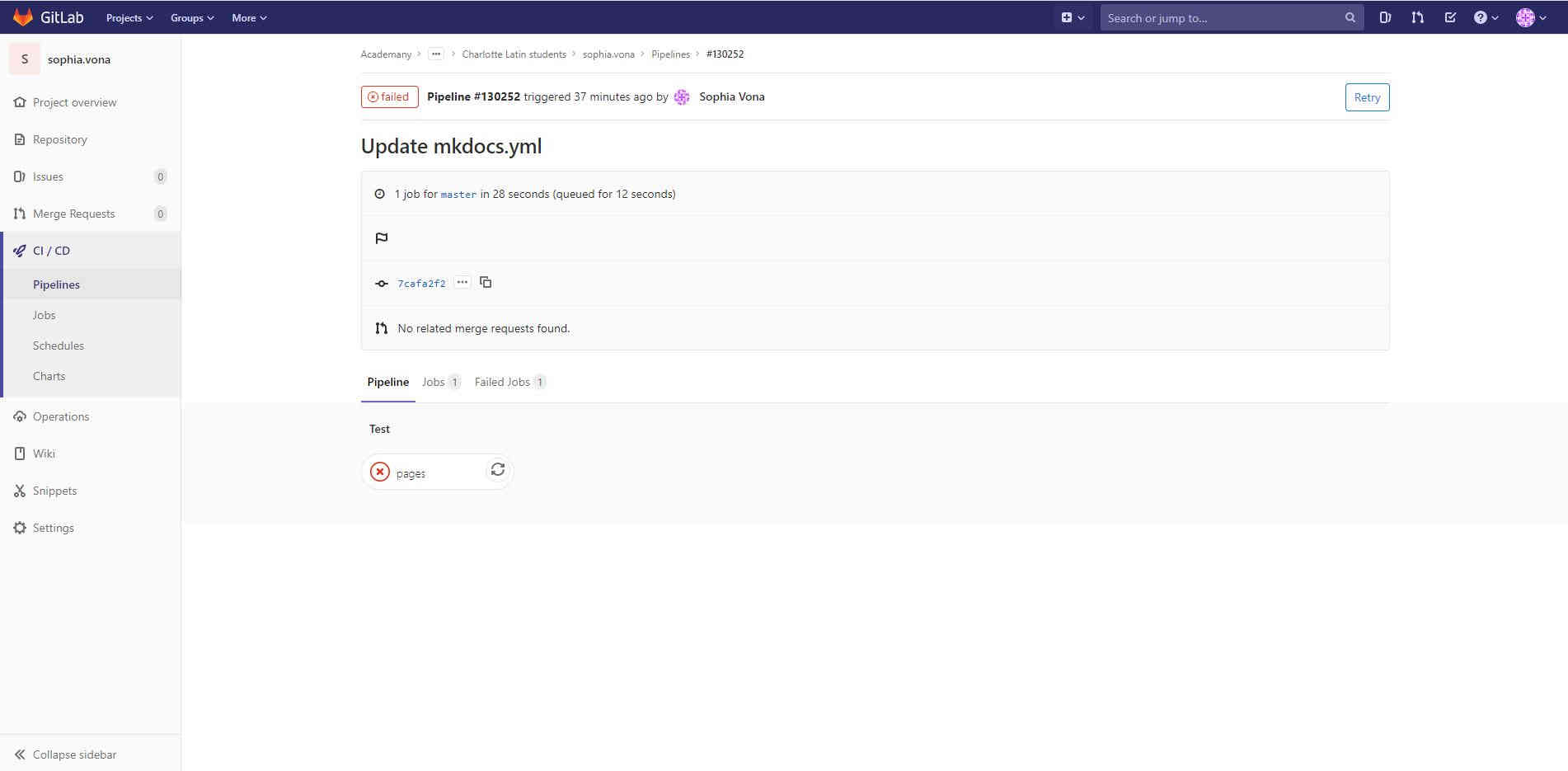The image size is (1568, 771).
Task: Open the Issues icon in top navbar
Action: [1385, 17]
